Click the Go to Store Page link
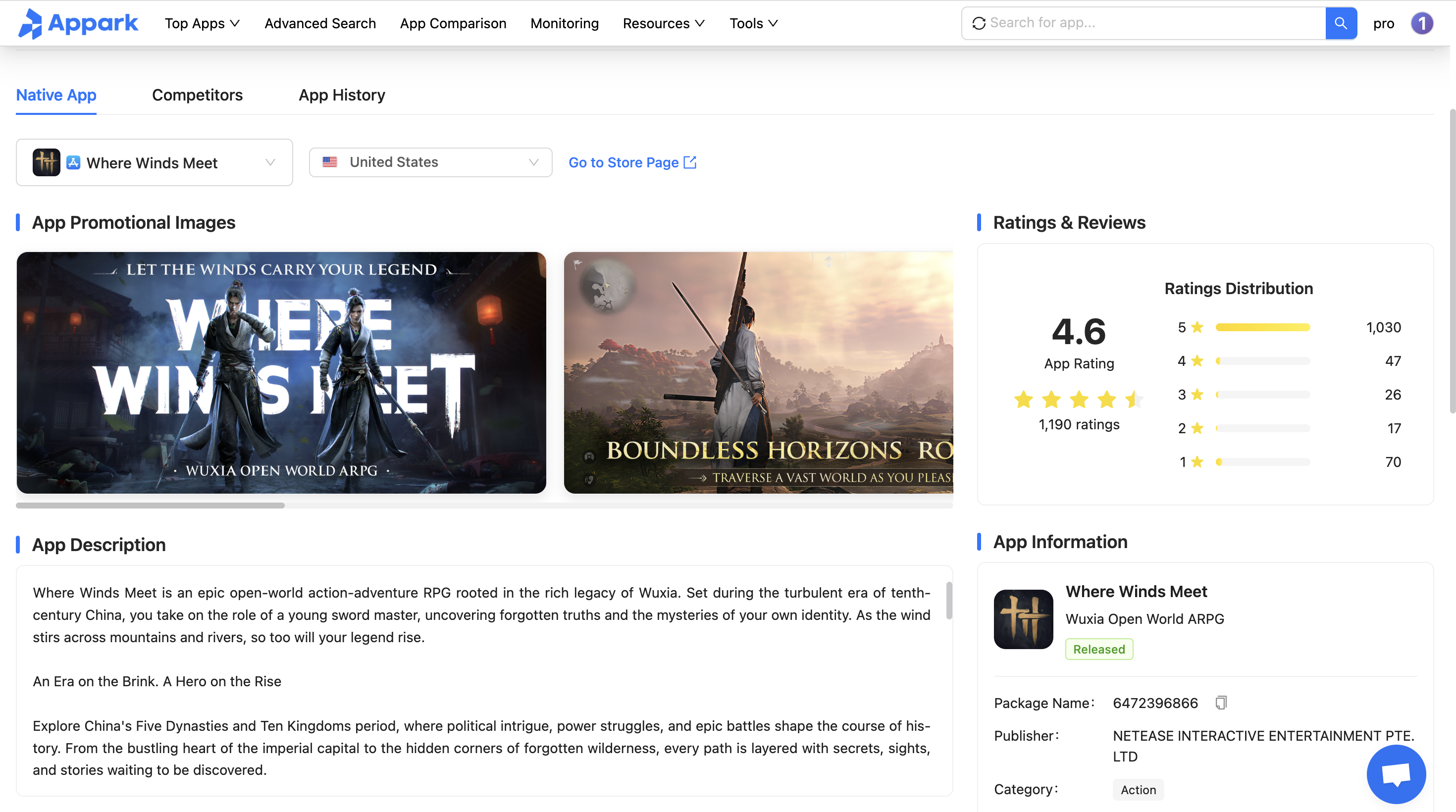The height and width of the screenshot is (812, 1456). click(624, 162)
